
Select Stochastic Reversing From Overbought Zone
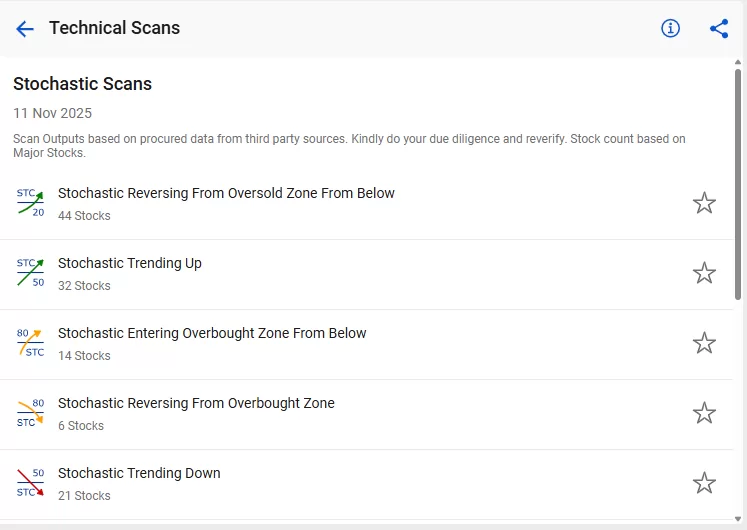point(196,403)
